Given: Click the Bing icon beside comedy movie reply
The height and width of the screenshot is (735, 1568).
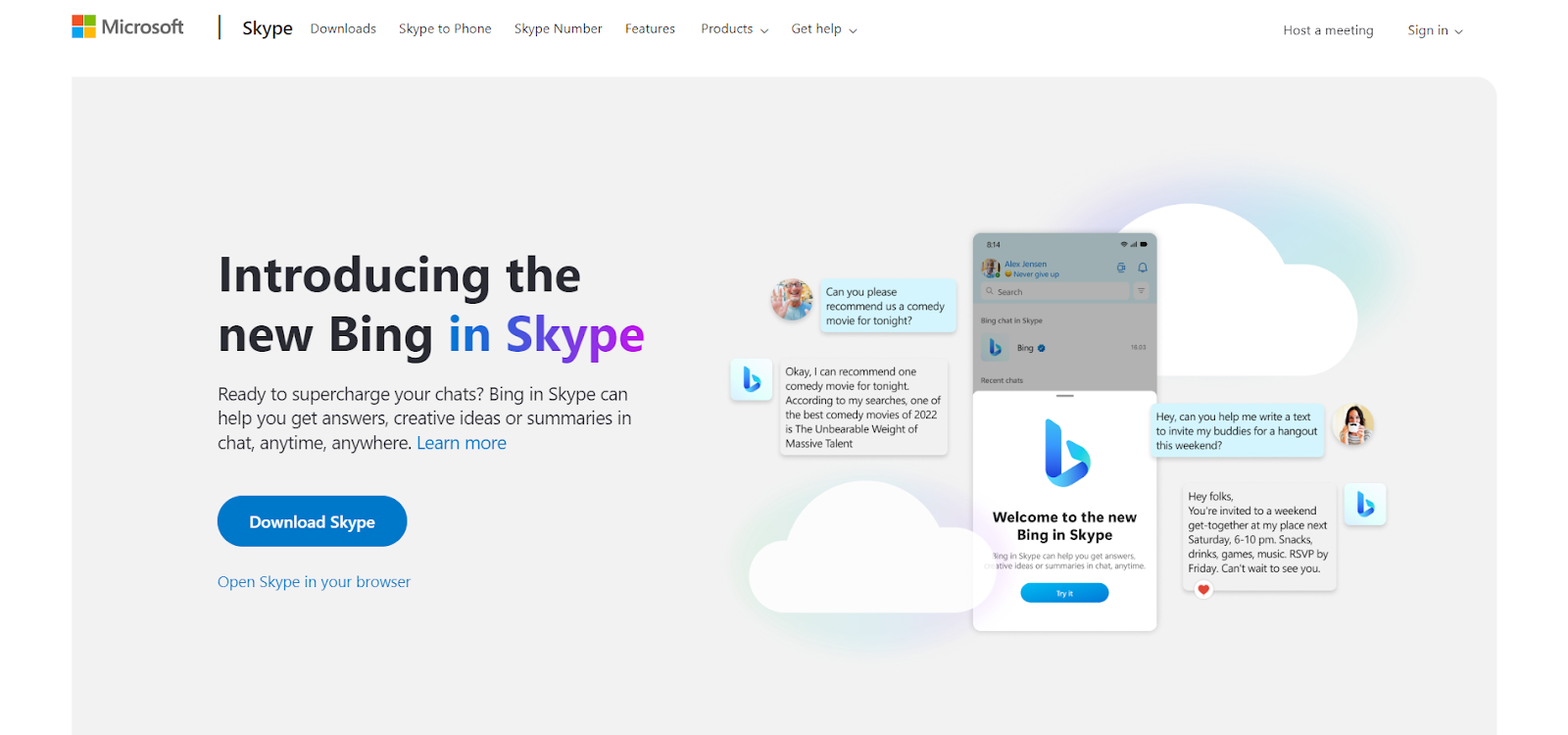Looking at the screenshot, I should coord(752,379).
